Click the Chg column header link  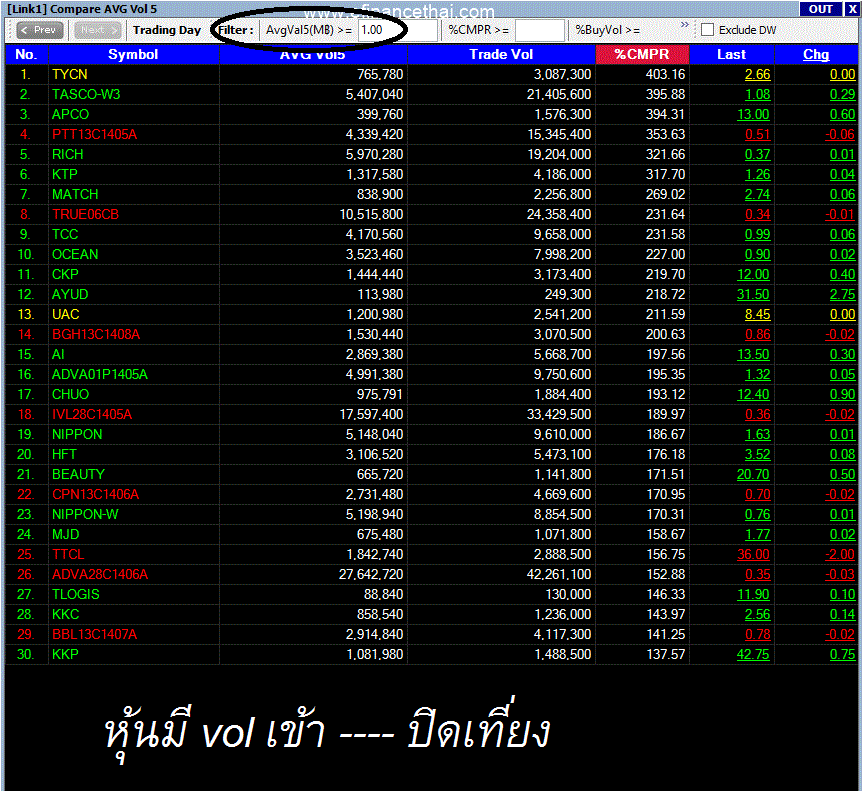816,55
